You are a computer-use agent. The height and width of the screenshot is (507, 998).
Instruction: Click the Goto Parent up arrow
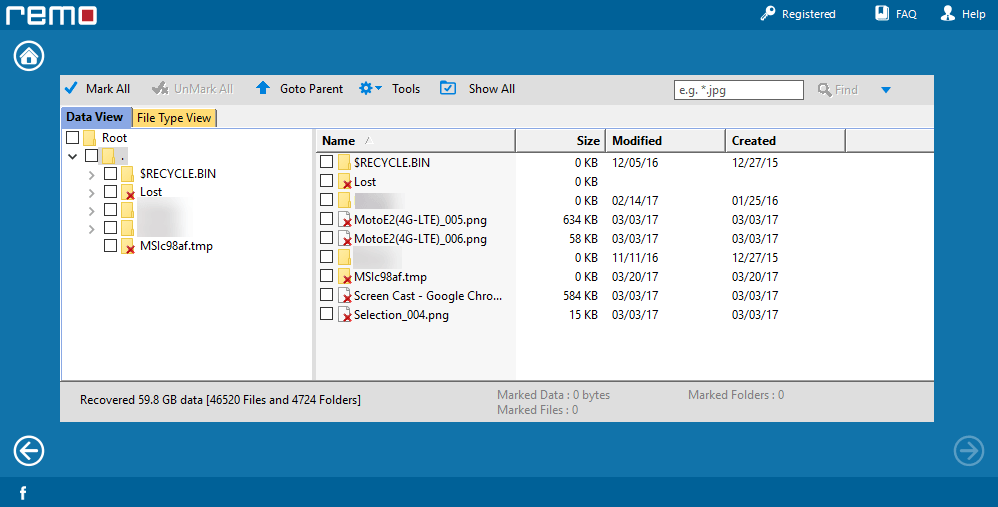click(x=263, y=88)
